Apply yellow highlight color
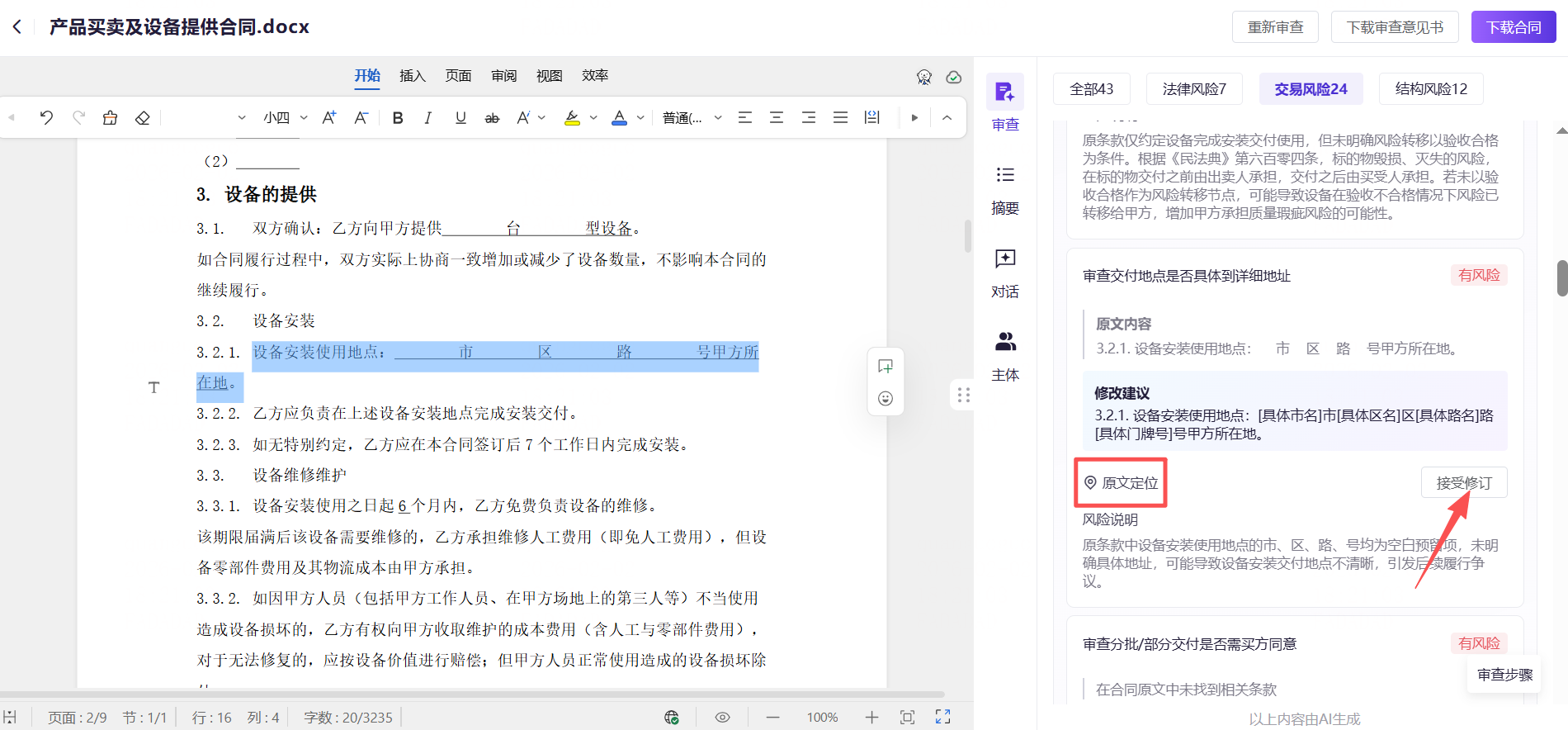1568x730 pixels. (x=572, y=118)
